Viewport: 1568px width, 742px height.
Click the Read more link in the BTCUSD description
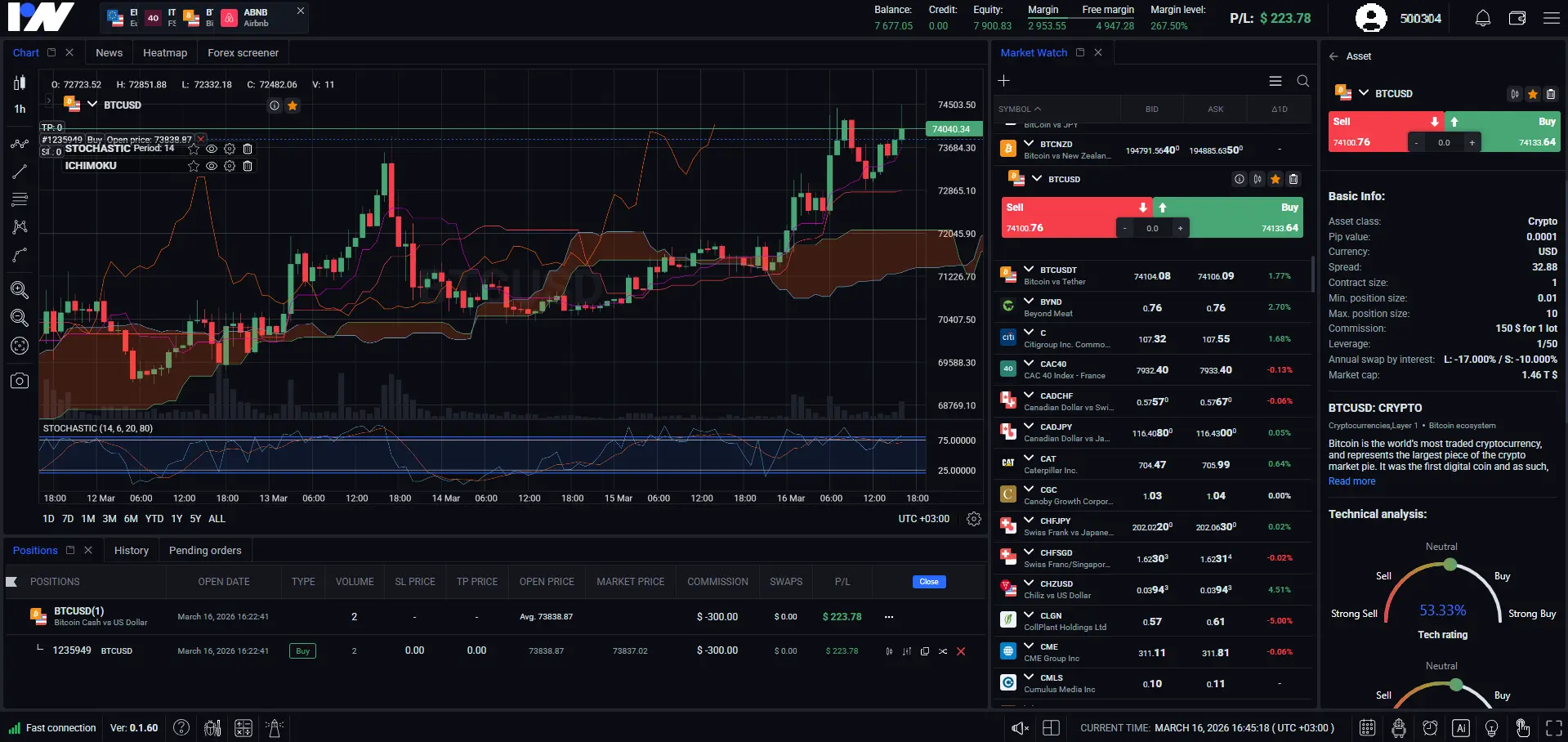click(x=1350, y=481)
